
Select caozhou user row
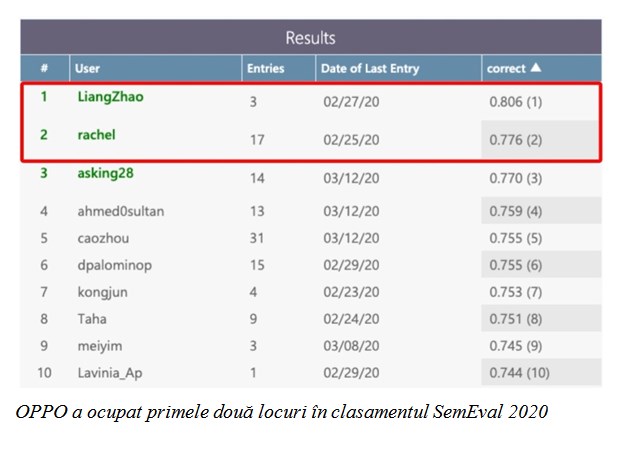coord(103,238)
